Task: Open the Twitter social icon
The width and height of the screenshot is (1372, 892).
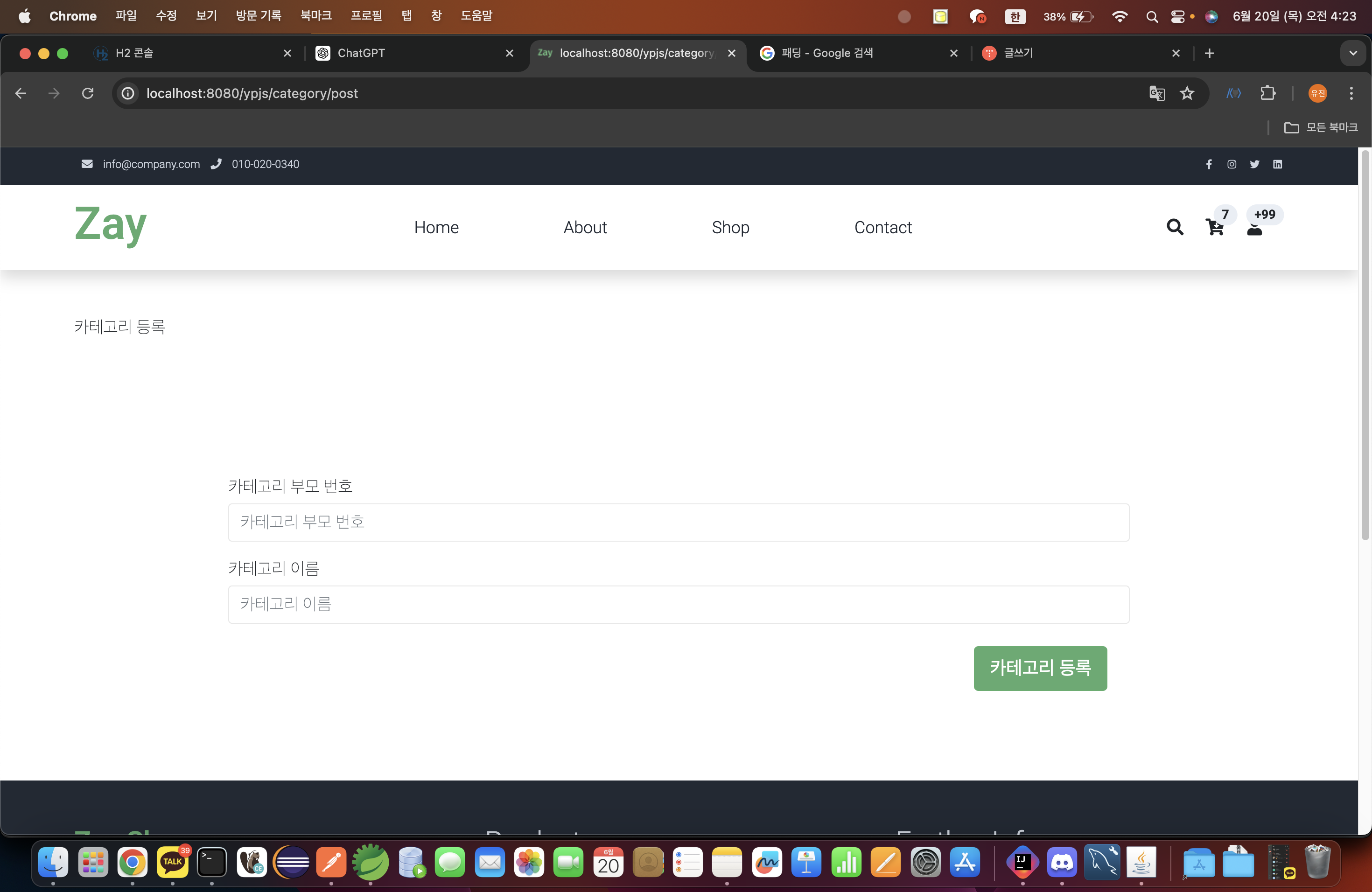Action: [1254, 164]
